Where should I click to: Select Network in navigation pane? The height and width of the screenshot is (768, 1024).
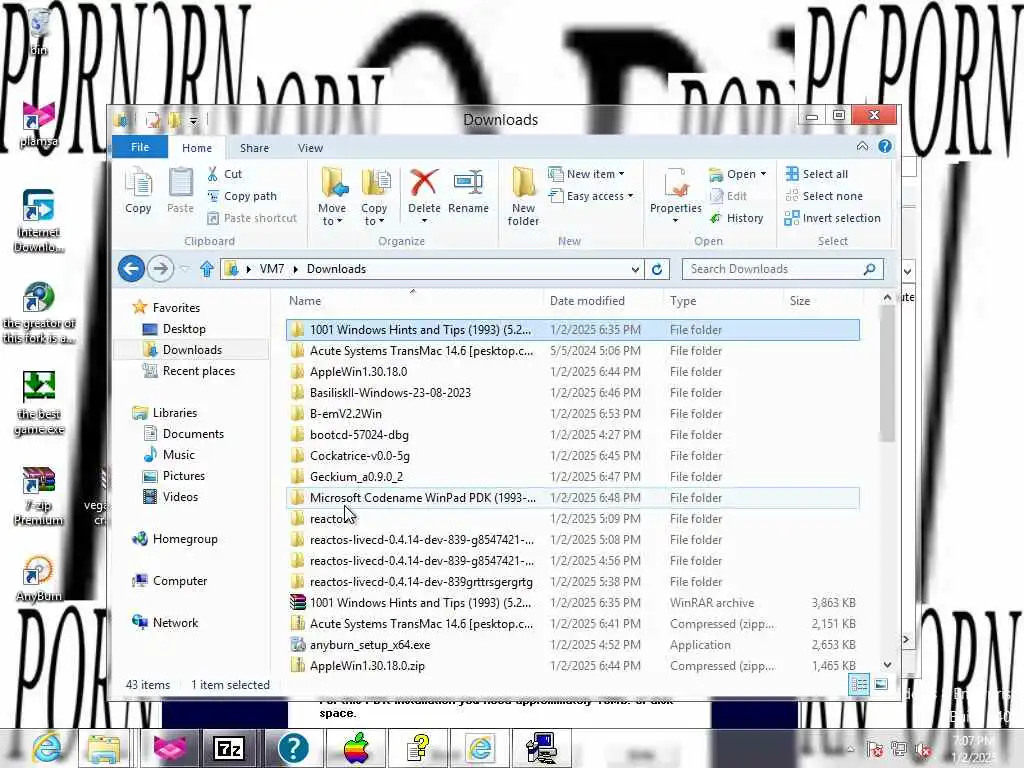coord(175,622)
